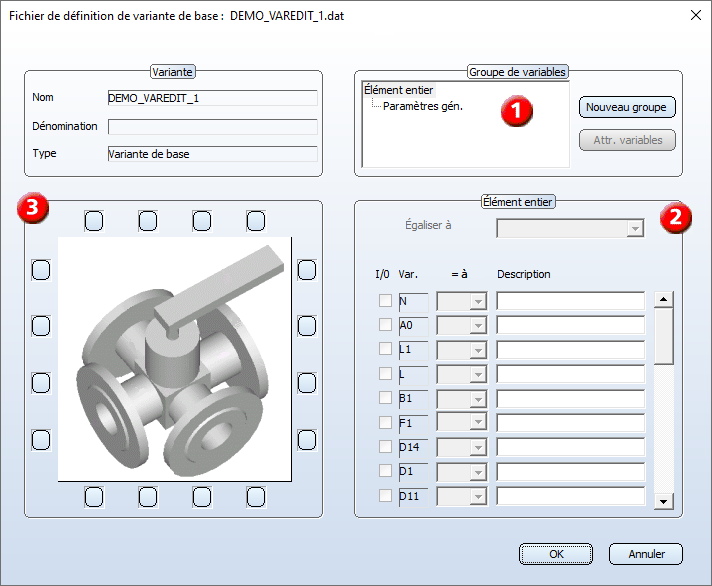Enable the I/O checkbox for D14
Viewport: 712px width, 586px height.
(385, 447)
